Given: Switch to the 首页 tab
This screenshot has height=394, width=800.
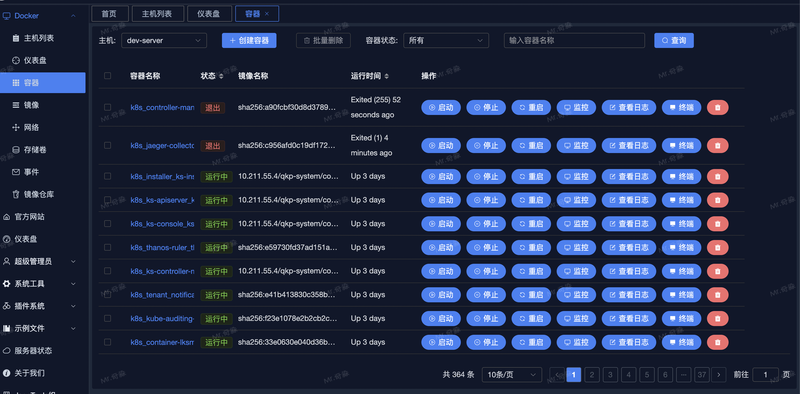Looking at the screenshot, I should [109, 14].
